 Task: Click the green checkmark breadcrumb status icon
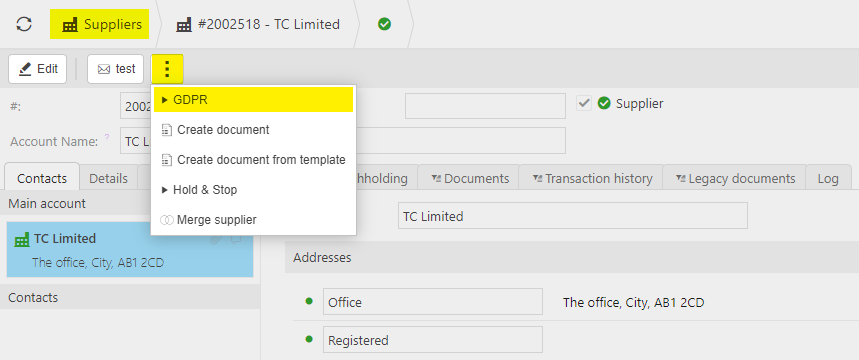(385, 24)
